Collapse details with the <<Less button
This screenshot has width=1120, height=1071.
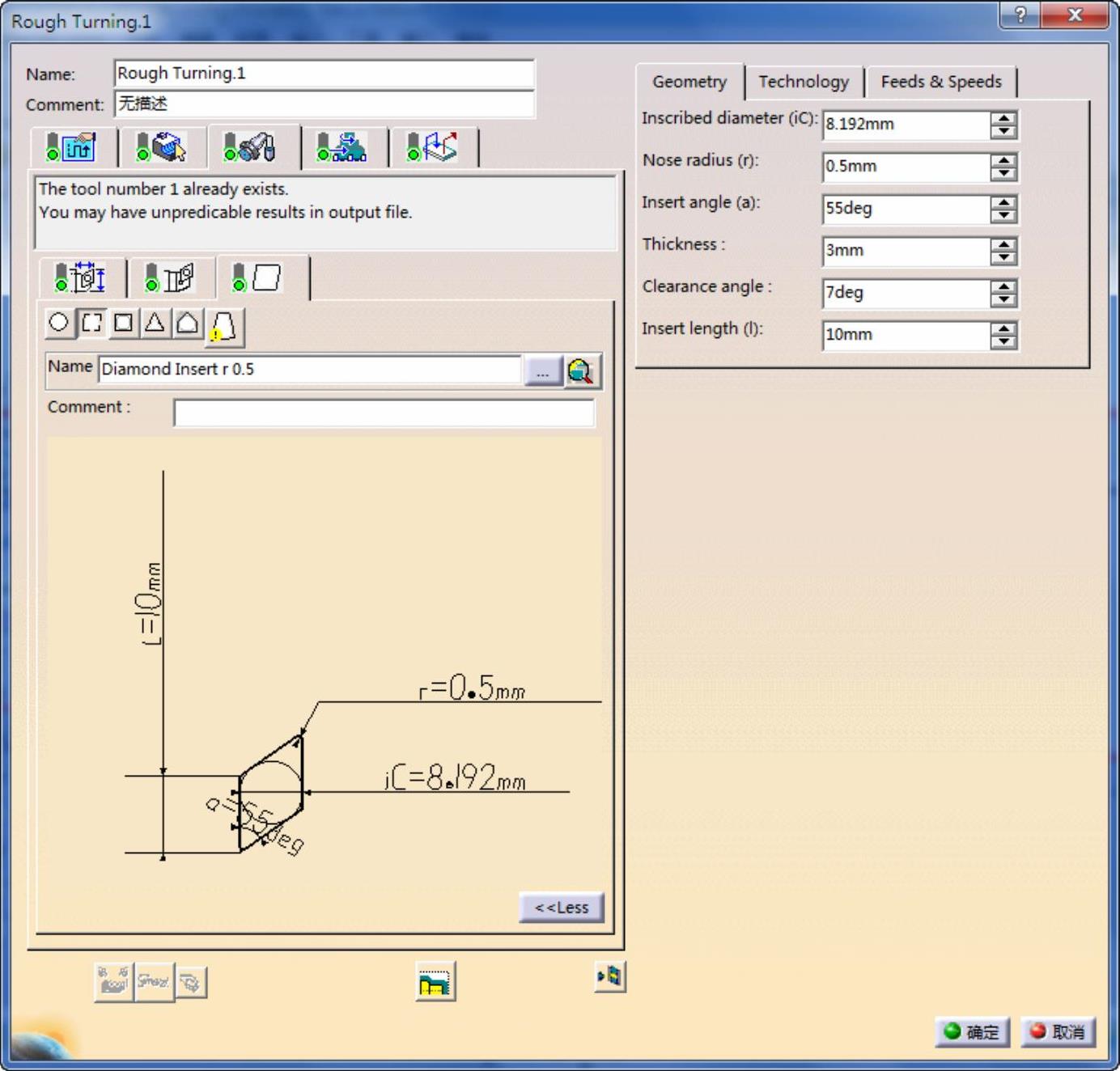click(x=561, y=908)
